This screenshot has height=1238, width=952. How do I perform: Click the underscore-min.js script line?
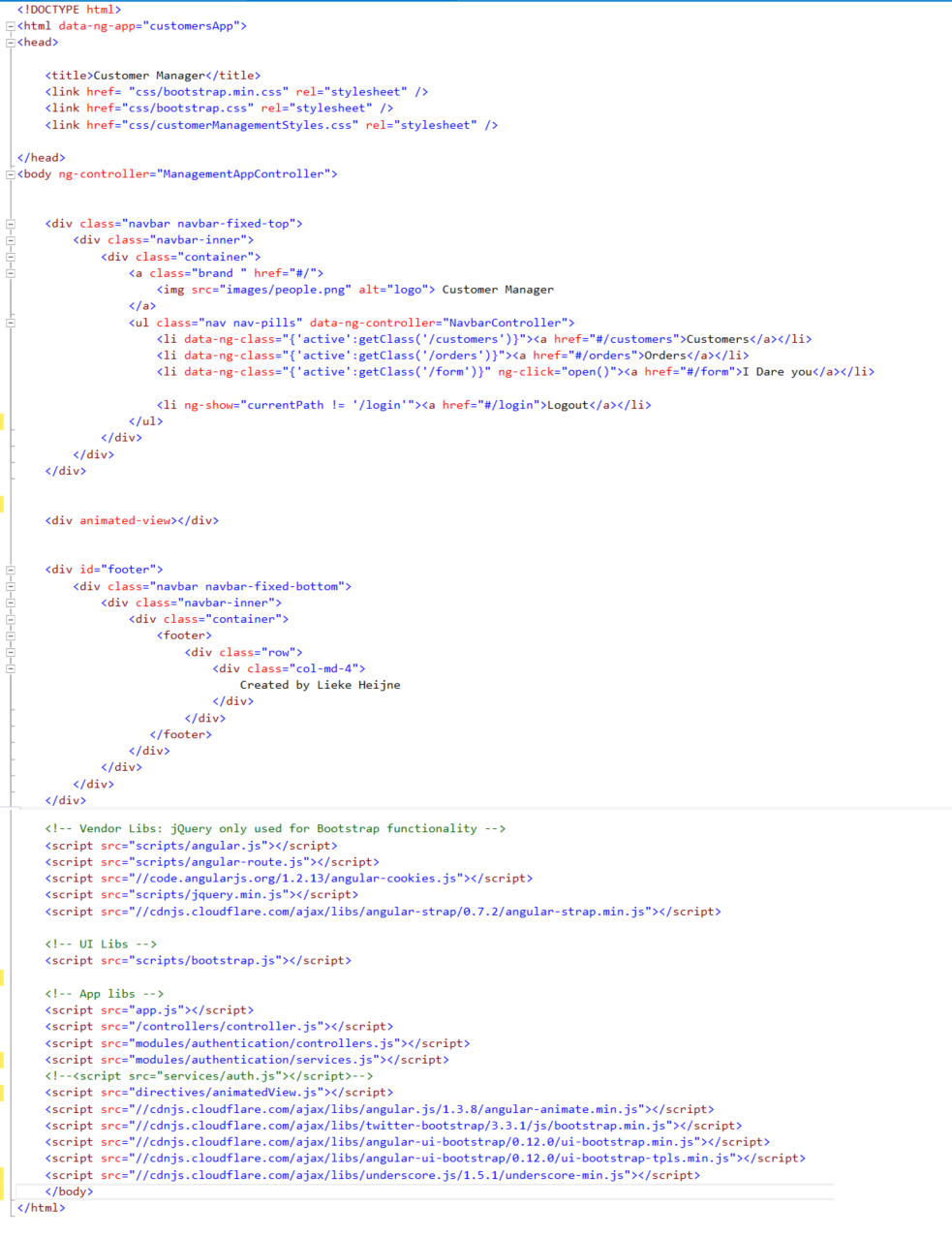372,1175
